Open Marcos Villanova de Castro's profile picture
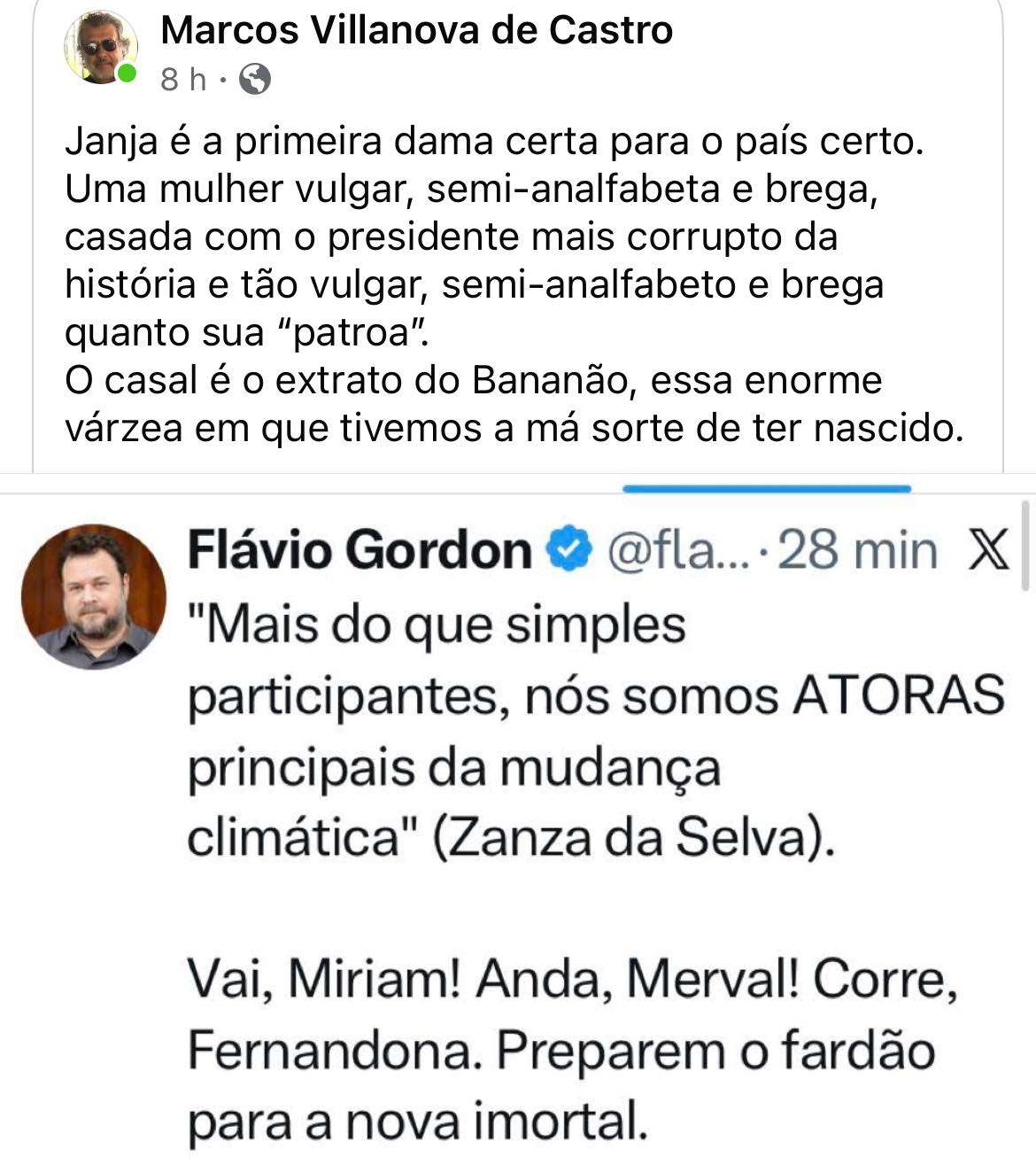Viewport: 1036px width, 1164px height. click(100, 49)
